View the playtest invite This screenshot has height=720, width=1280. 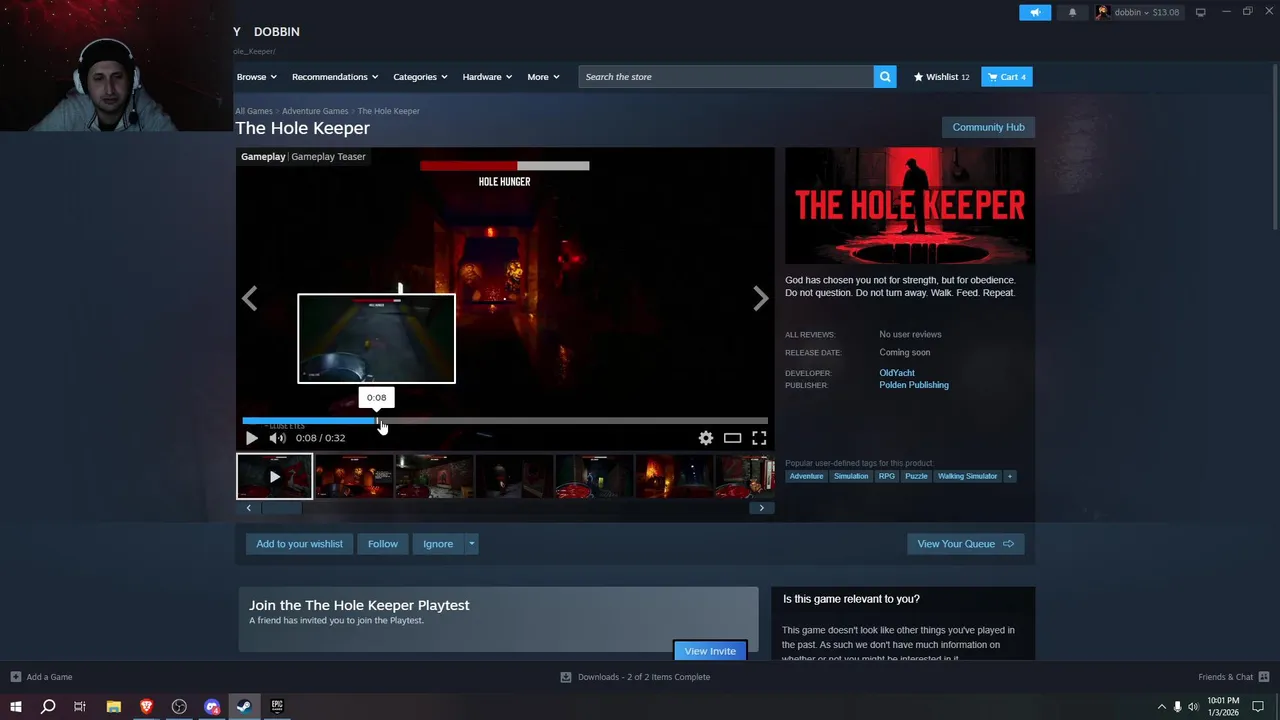[710, 651]
